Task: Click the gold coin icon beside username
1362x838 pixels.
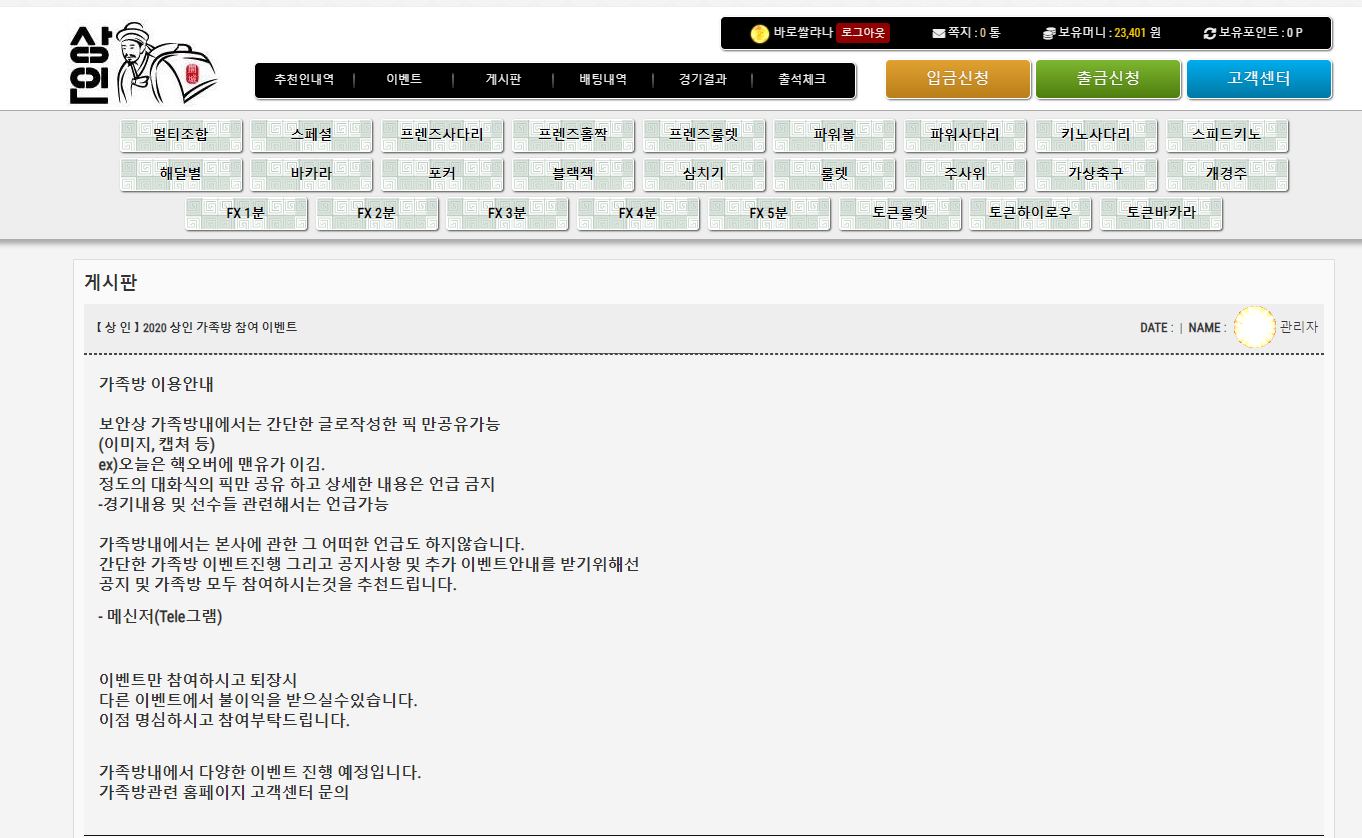Action: (760, 33)
